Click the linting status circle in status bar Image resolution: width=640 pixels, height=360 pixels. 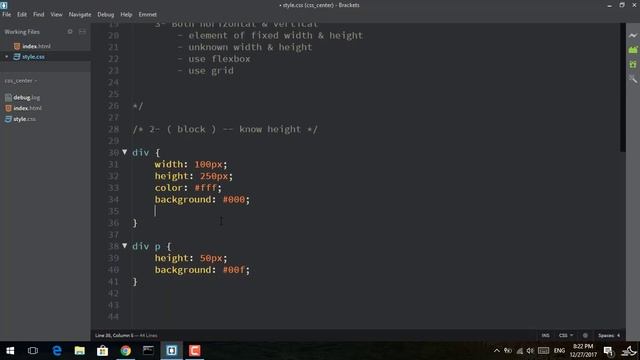point(585,335)
